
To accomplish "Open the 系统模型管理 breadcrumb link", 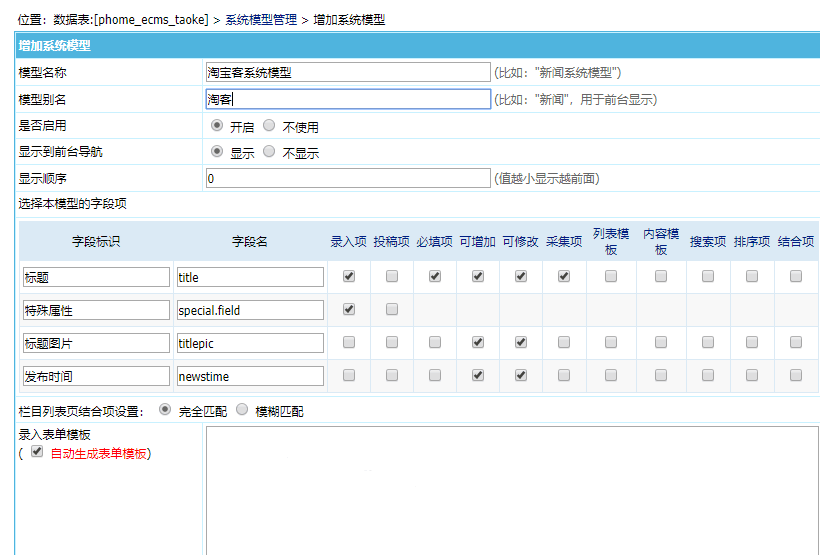I will 261,20.
